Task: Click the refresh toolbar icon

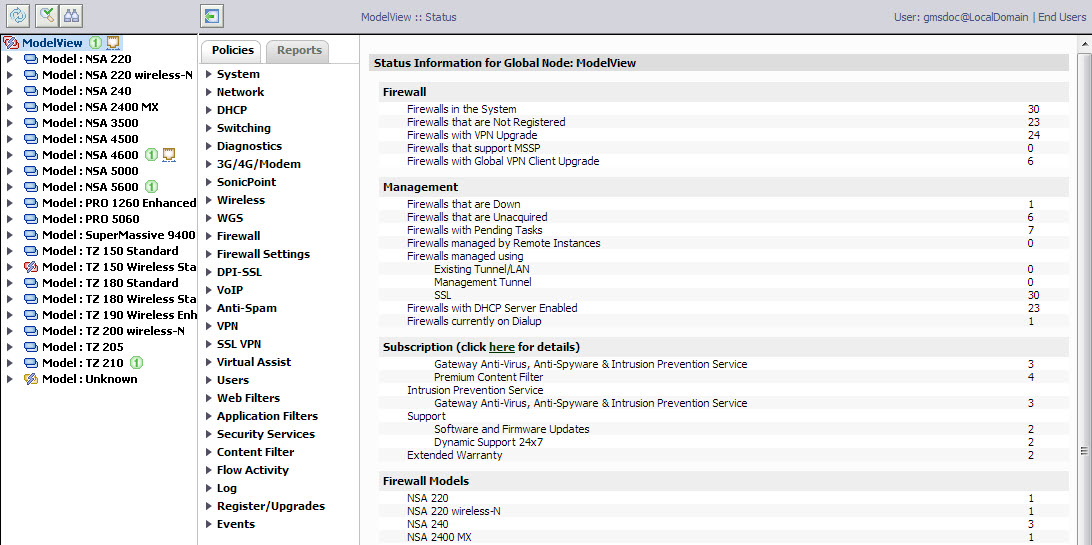Action: (x=17, y=15)
